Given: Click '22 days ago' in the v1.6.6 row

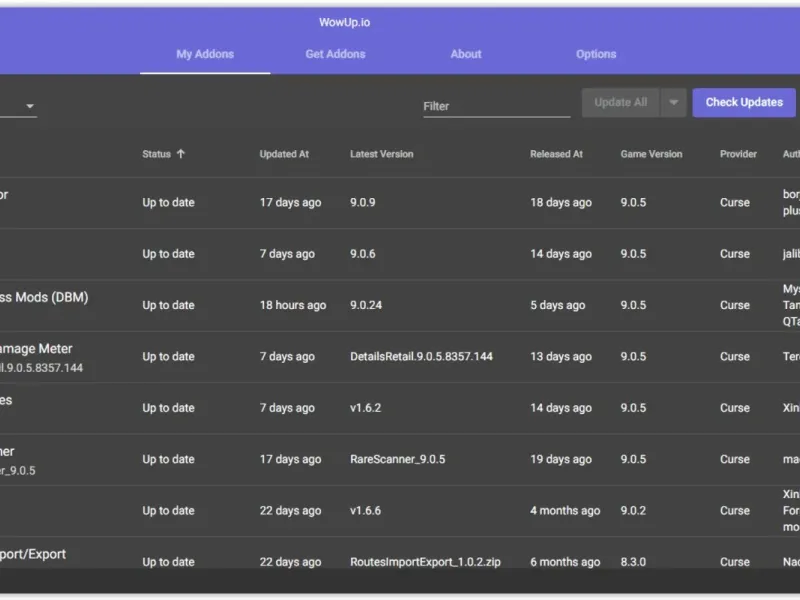Looking at the screenshot, I should click(x=290, y=511).
